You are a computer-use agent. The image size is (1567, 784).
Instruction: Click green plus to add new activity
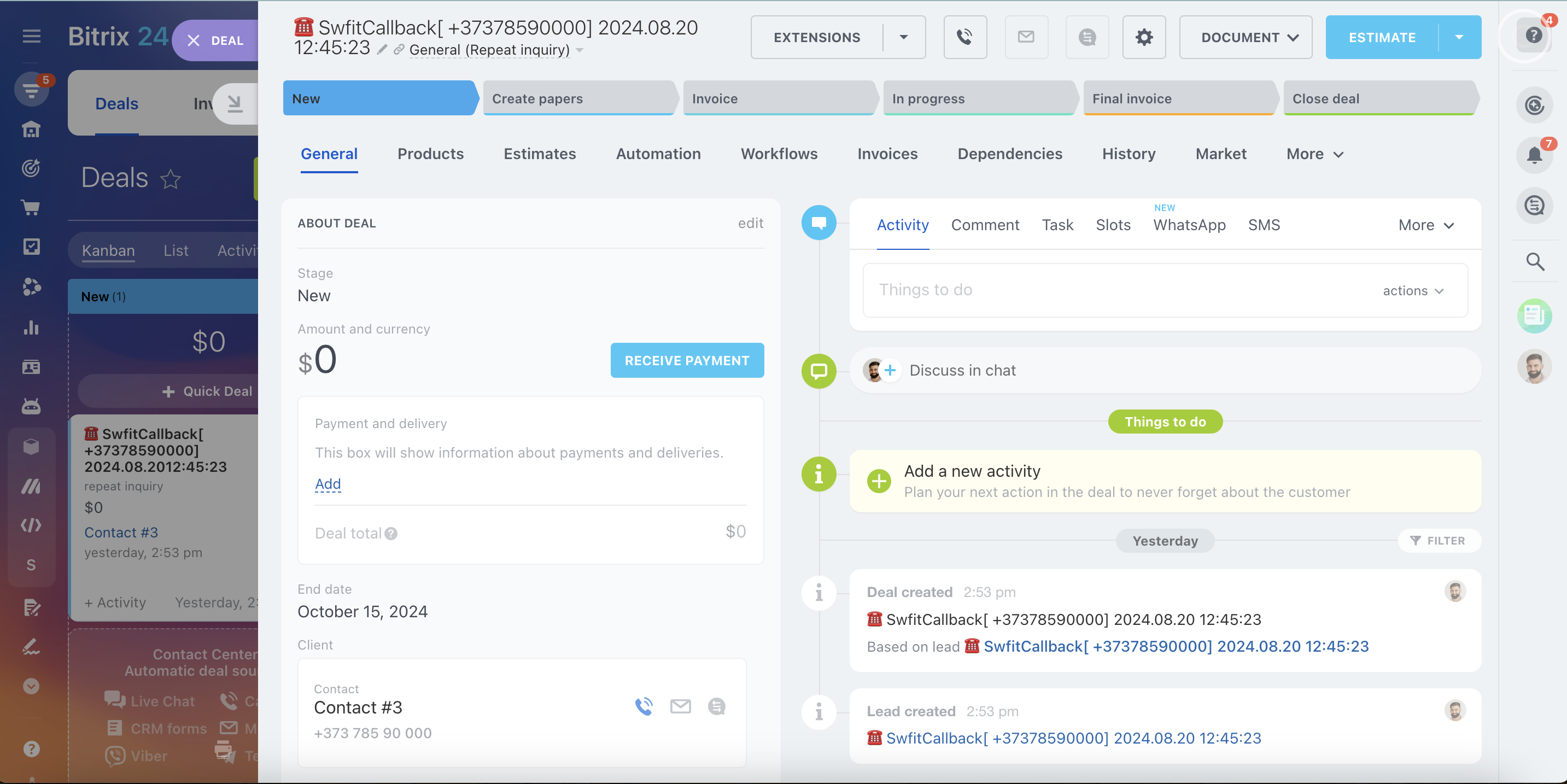[x=879, y=481]
